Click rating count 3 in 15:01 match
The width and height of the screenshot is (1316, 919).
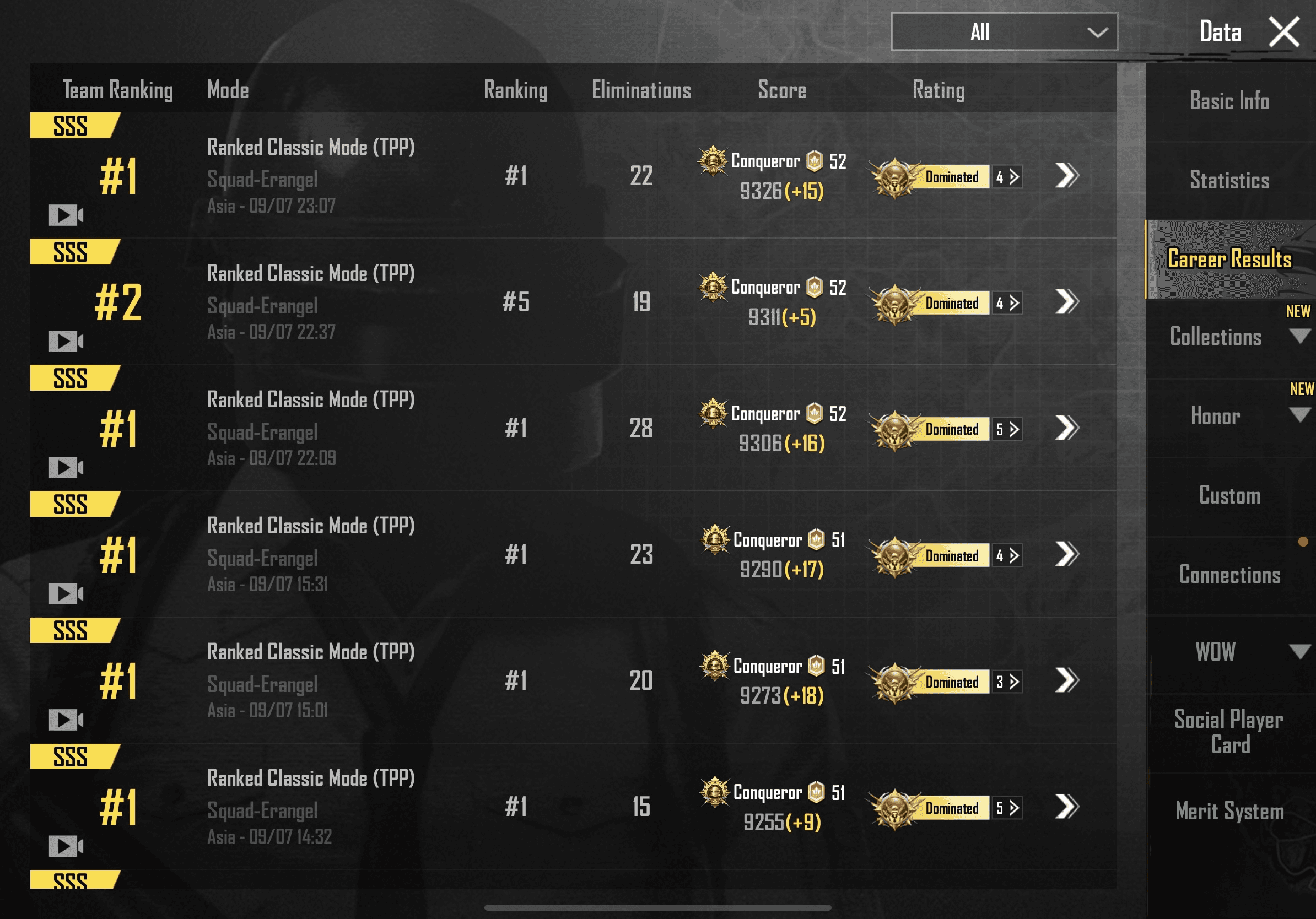(1007, 682)
